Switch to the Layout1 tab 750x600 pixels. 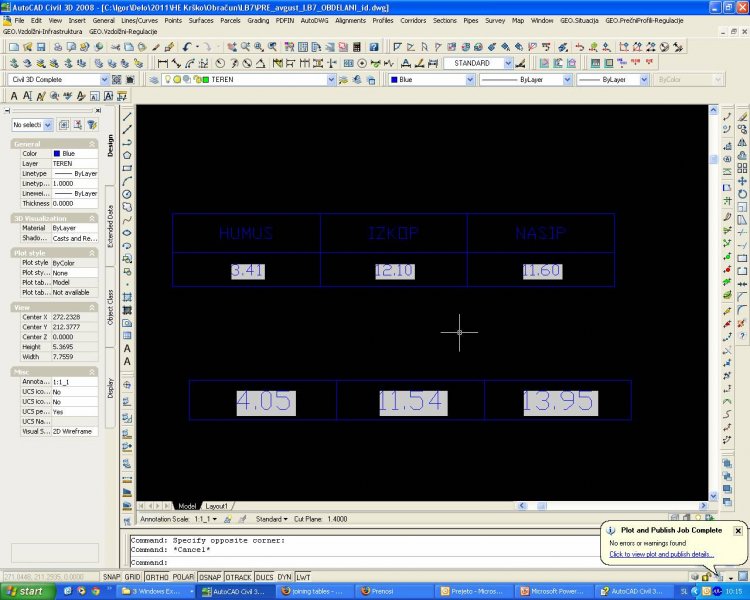pos(217,506)
